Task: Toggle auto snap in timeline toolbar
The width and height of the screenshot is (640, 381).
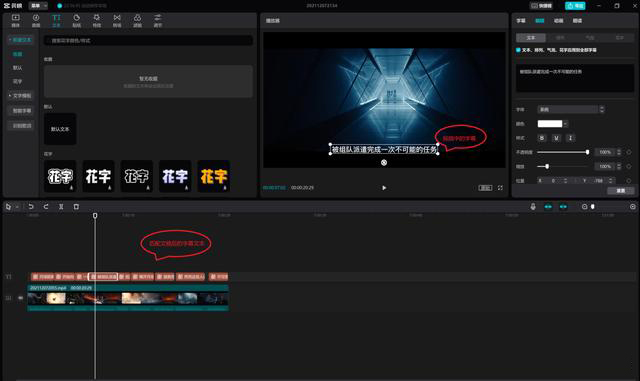Action: click(x=563, y=207)
